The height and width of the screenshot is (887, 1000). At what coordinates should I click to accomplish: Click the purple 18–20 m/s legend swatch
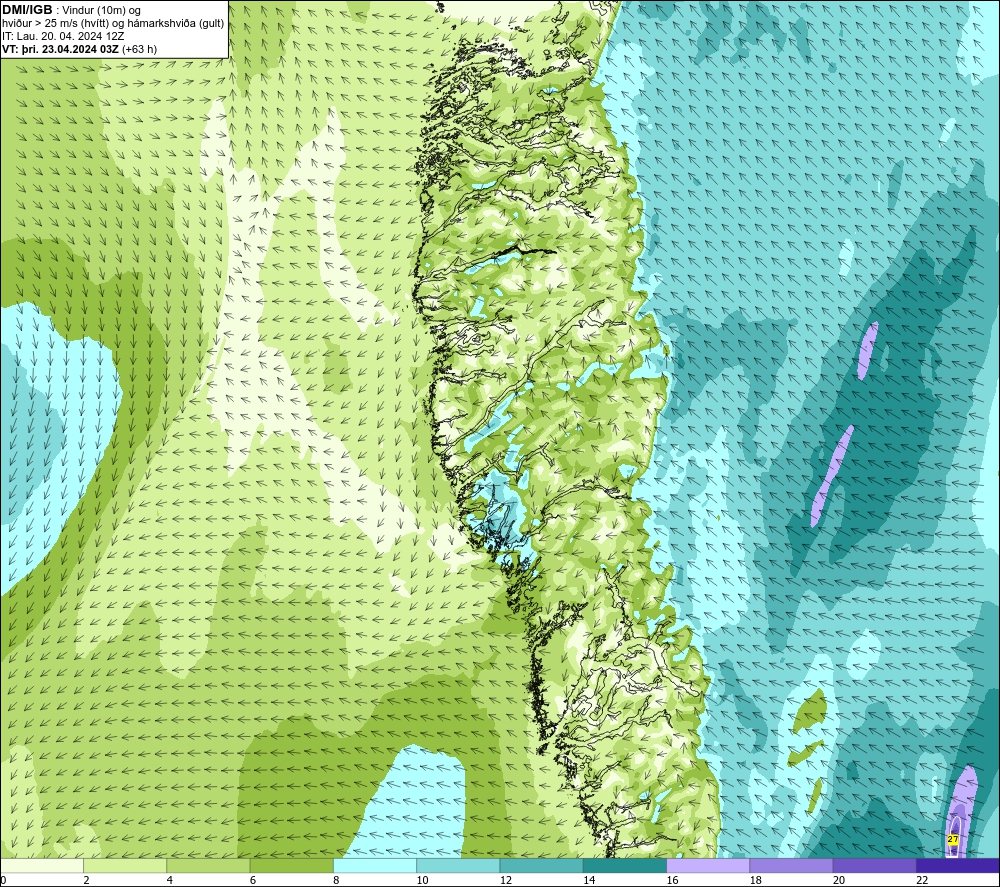(791, 865)
